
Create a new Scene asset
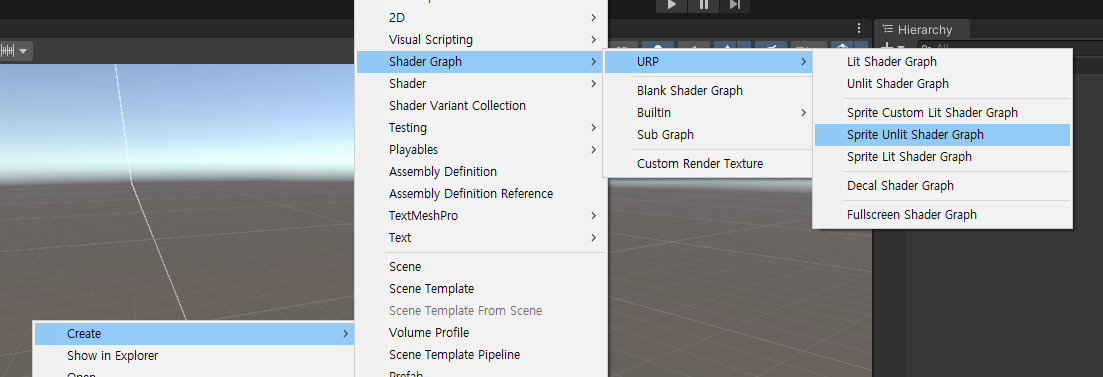pos(481,267)
